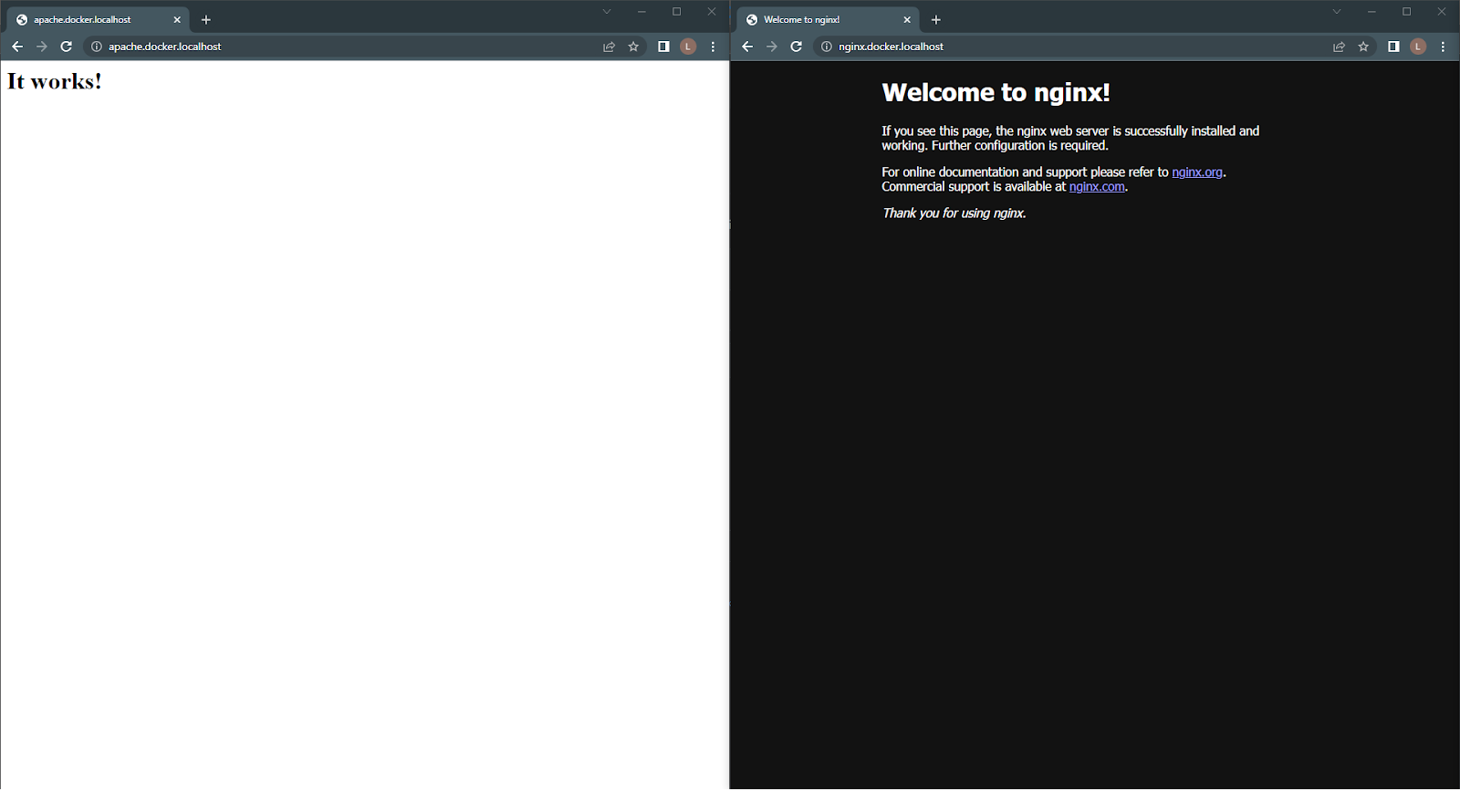Go back in the apache.docker.localhost window
This screenshot has width=1460, height=812.
coord(17,47)
